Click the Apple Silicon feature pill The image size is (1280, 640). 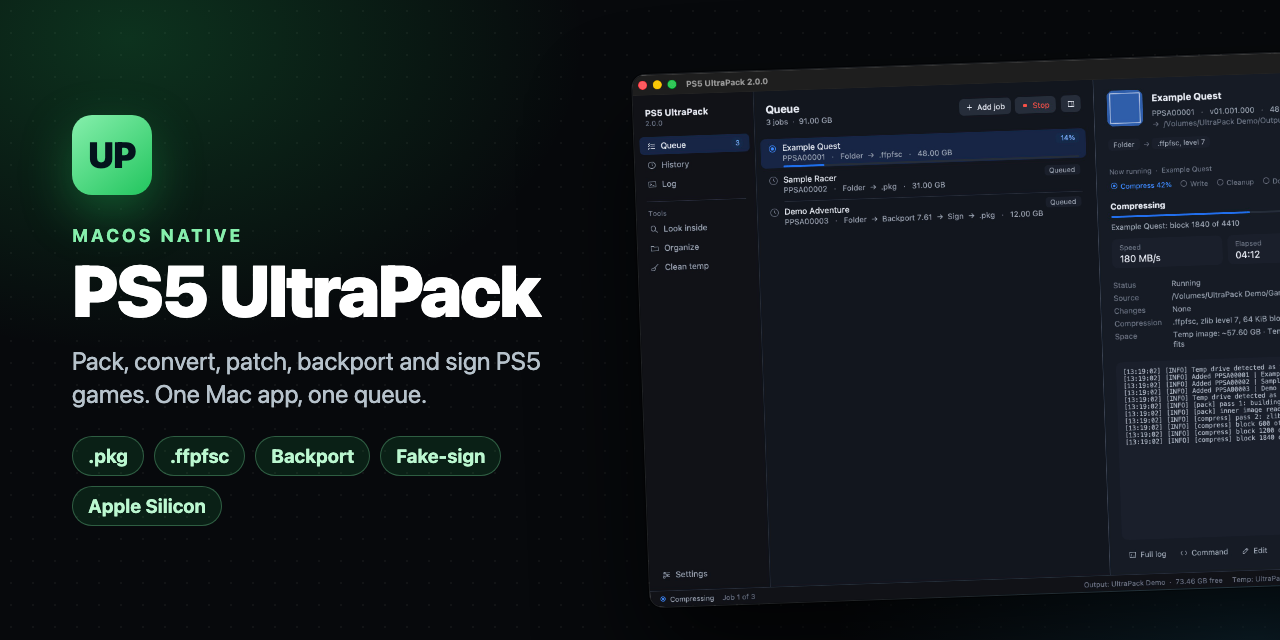147,506
